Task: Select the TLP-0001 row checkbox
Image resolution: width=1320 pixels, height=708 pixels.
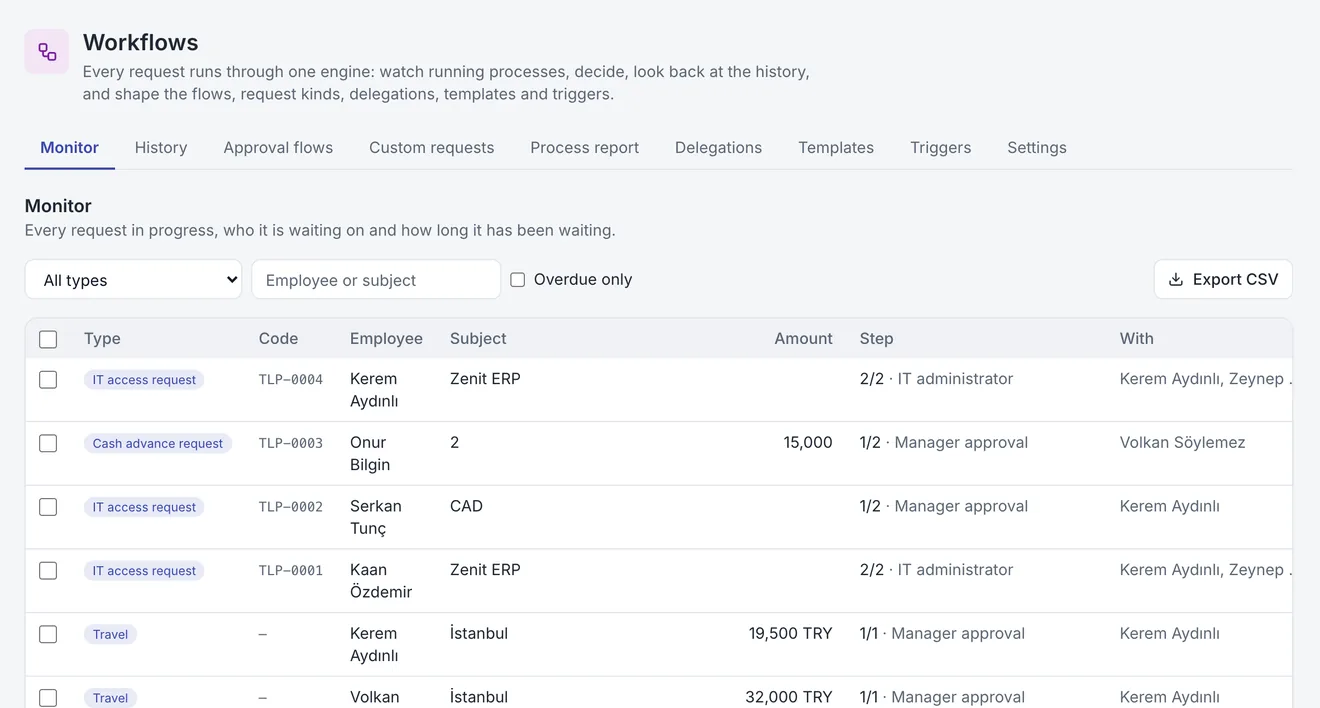Action: pos(48,570)
